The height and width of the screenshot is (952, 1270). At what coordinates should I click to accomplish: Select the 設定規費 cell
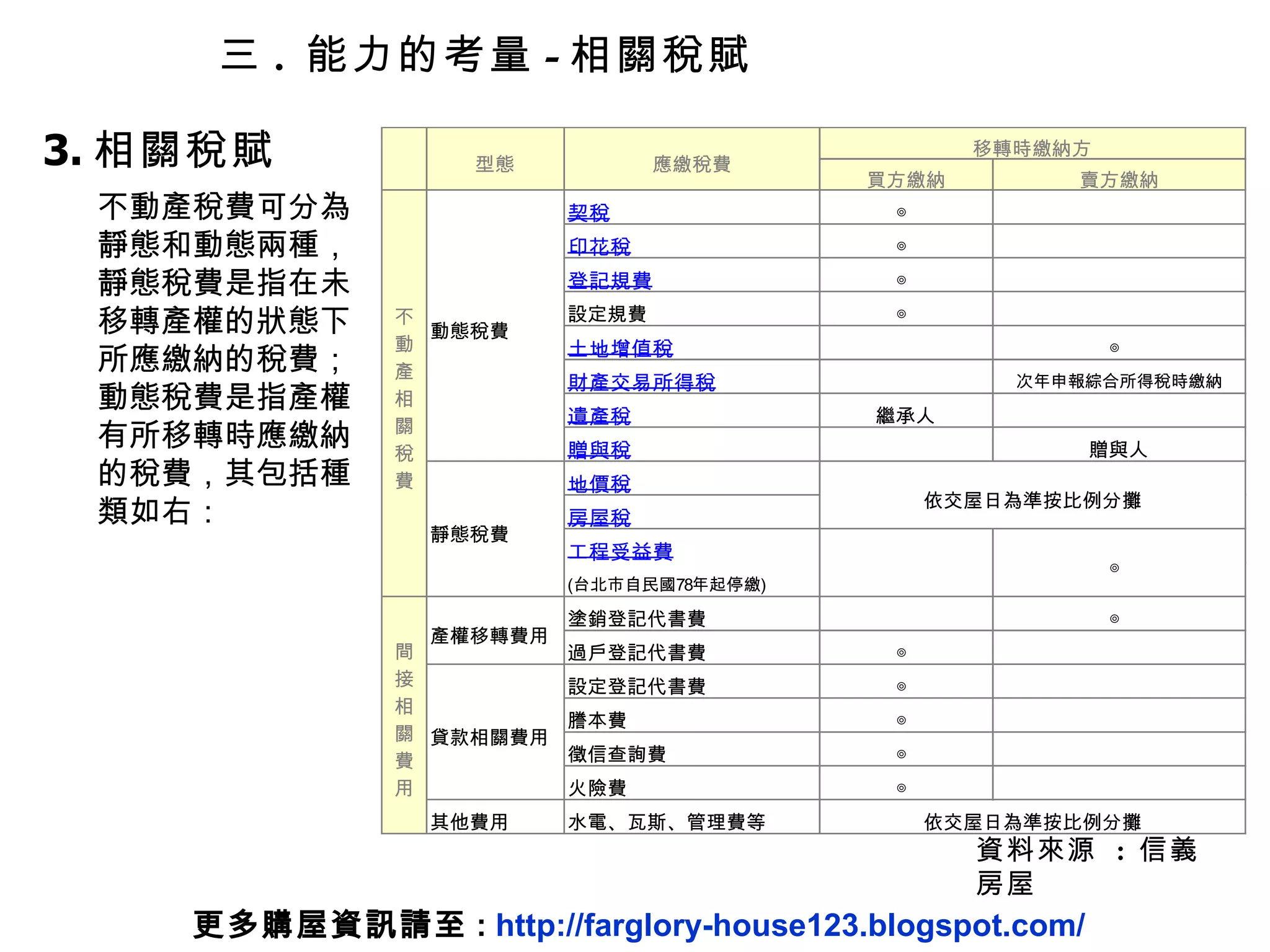tap(691, 309)
